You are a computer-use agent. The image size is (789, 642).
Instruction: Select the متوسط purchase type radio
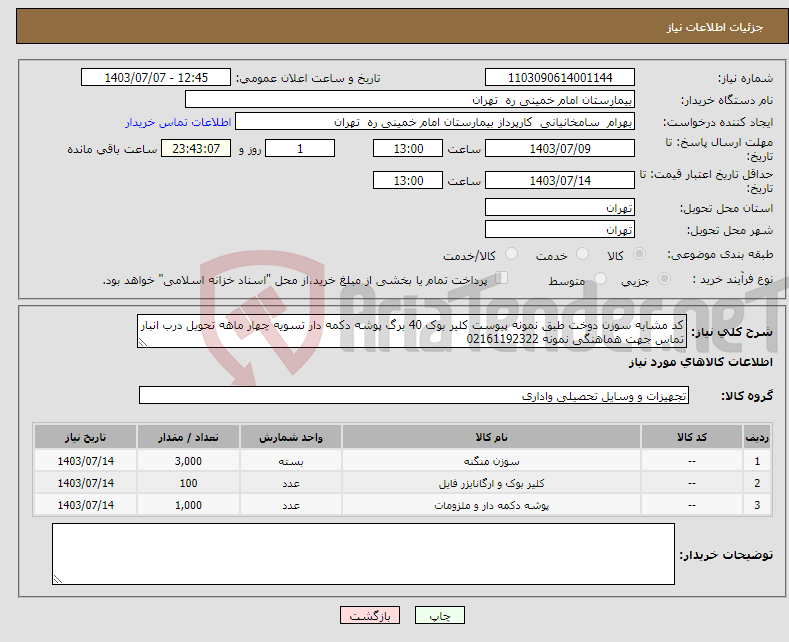(600, 279)
